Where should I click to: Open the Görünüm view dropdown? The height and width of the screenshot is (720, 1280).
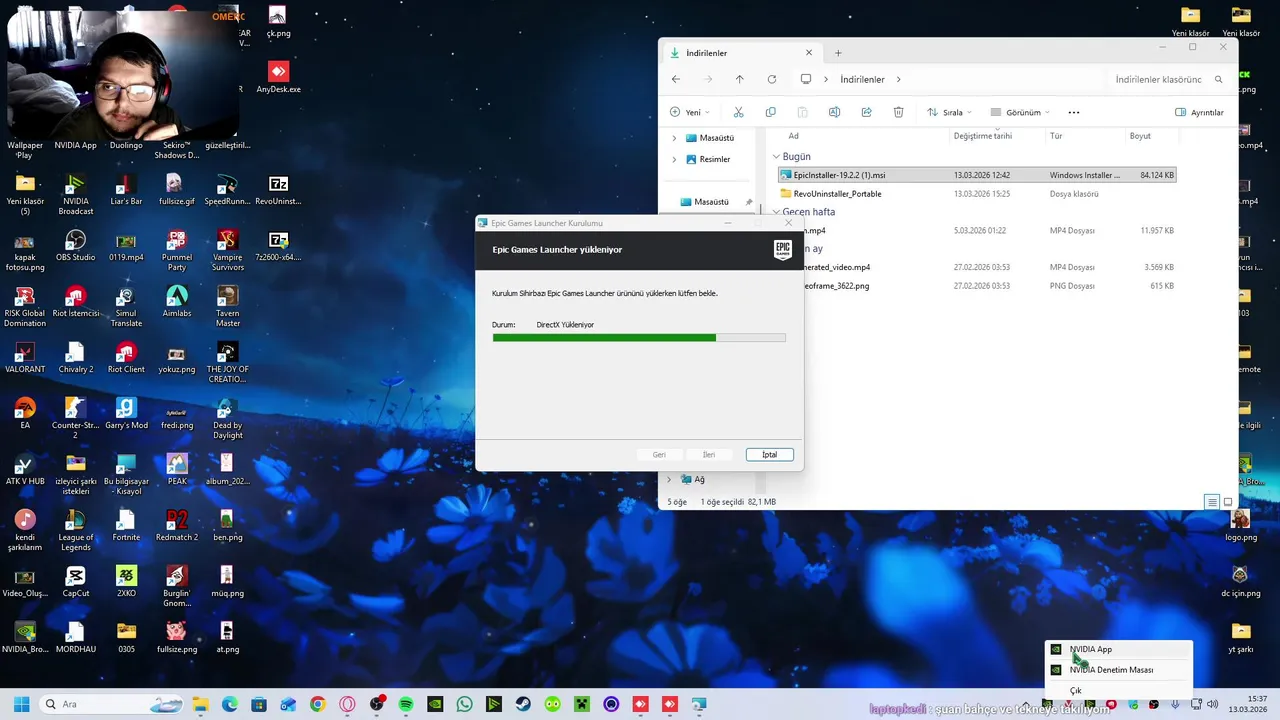pyautogui.click(x=1020, y=112)
